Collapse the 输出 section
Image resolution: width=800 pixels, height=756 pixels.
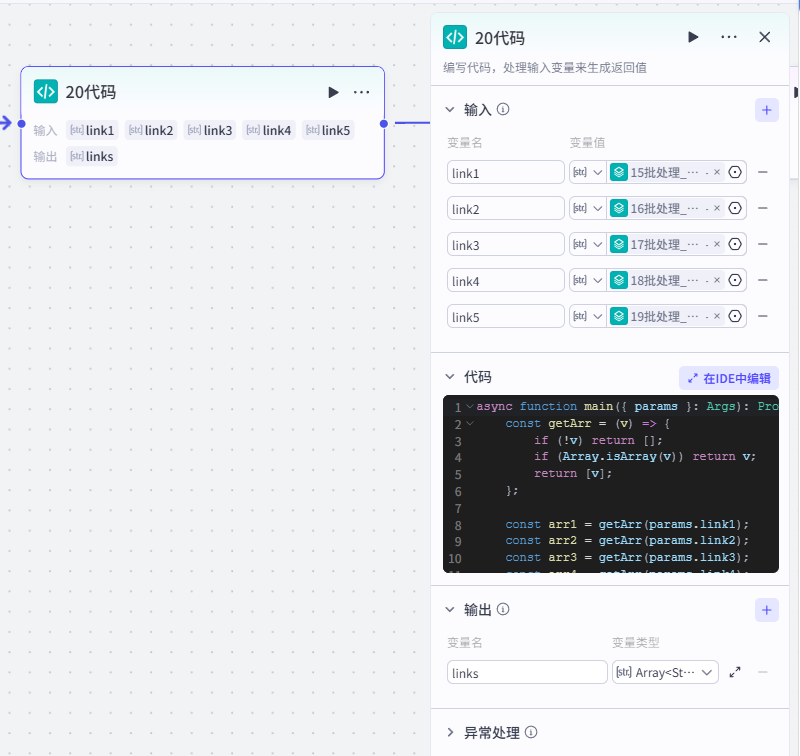[x=450, y=610]
